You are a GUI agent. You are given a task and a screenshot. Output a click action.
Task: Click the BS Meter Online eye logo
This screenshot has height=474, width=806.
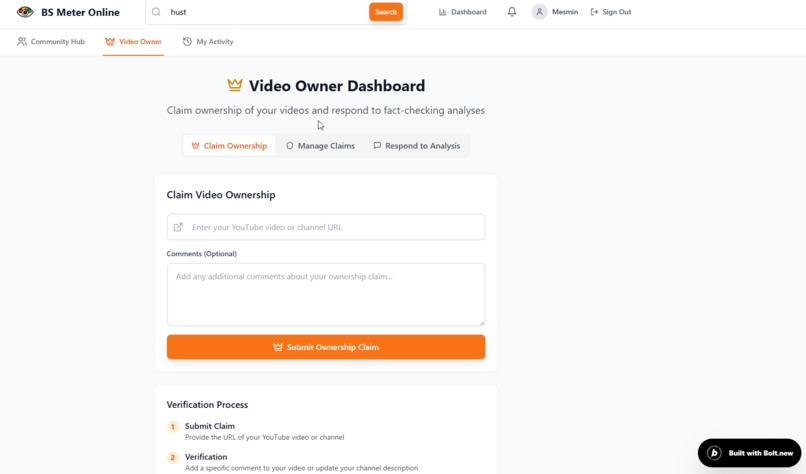click(25, 12)
